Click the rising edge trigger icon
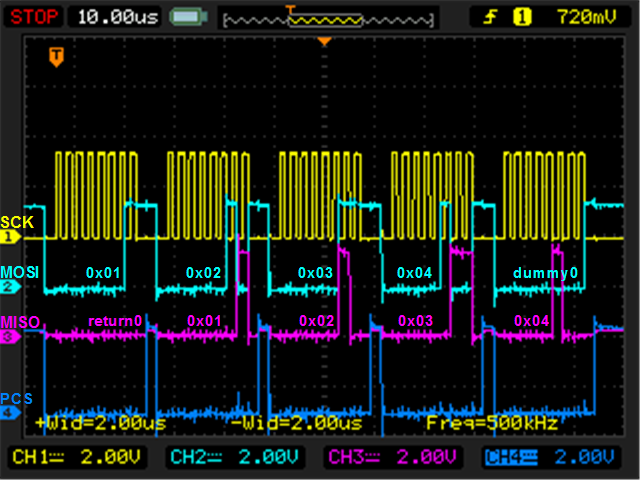Screen dimensions: 640x480 click(x=490, y=17)
